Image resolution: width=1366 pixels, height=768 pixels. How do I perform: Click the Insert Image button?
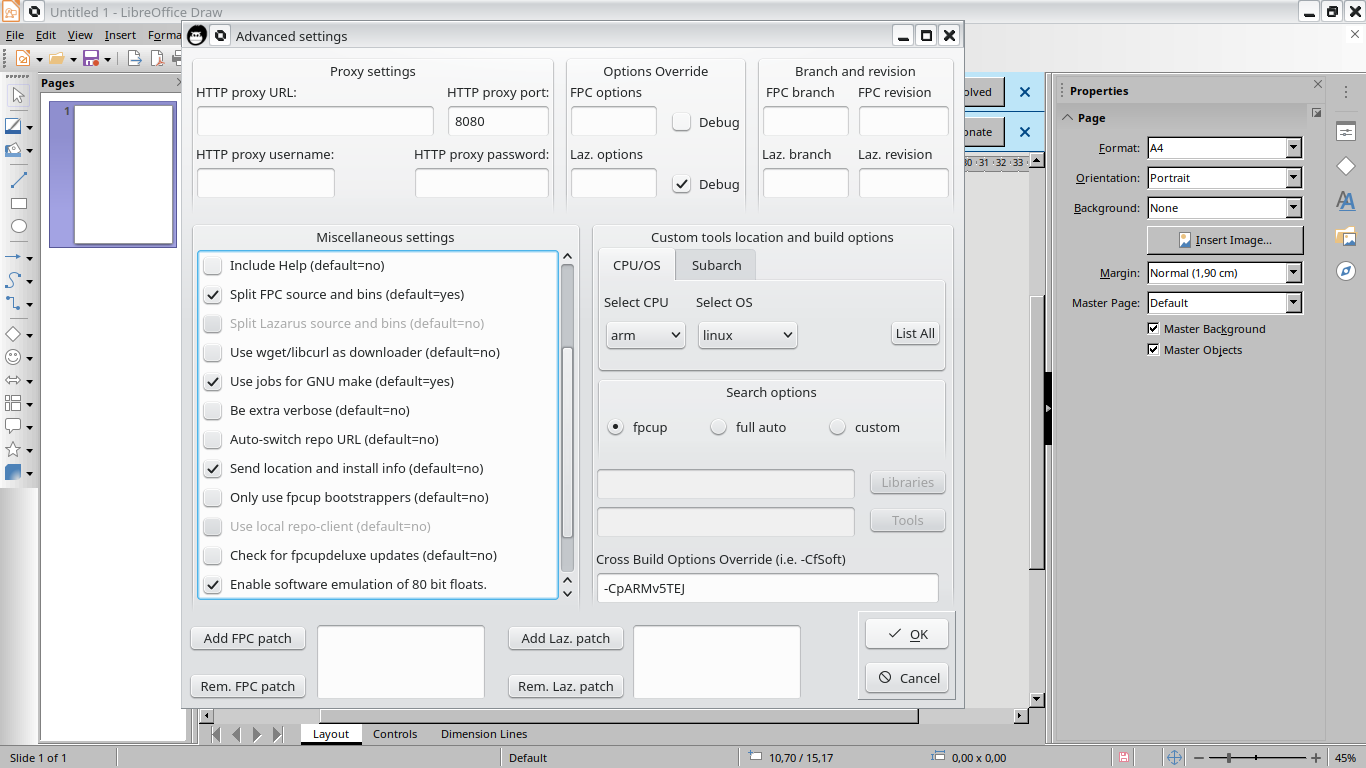pyautogui.click(x=1225, y=240)
